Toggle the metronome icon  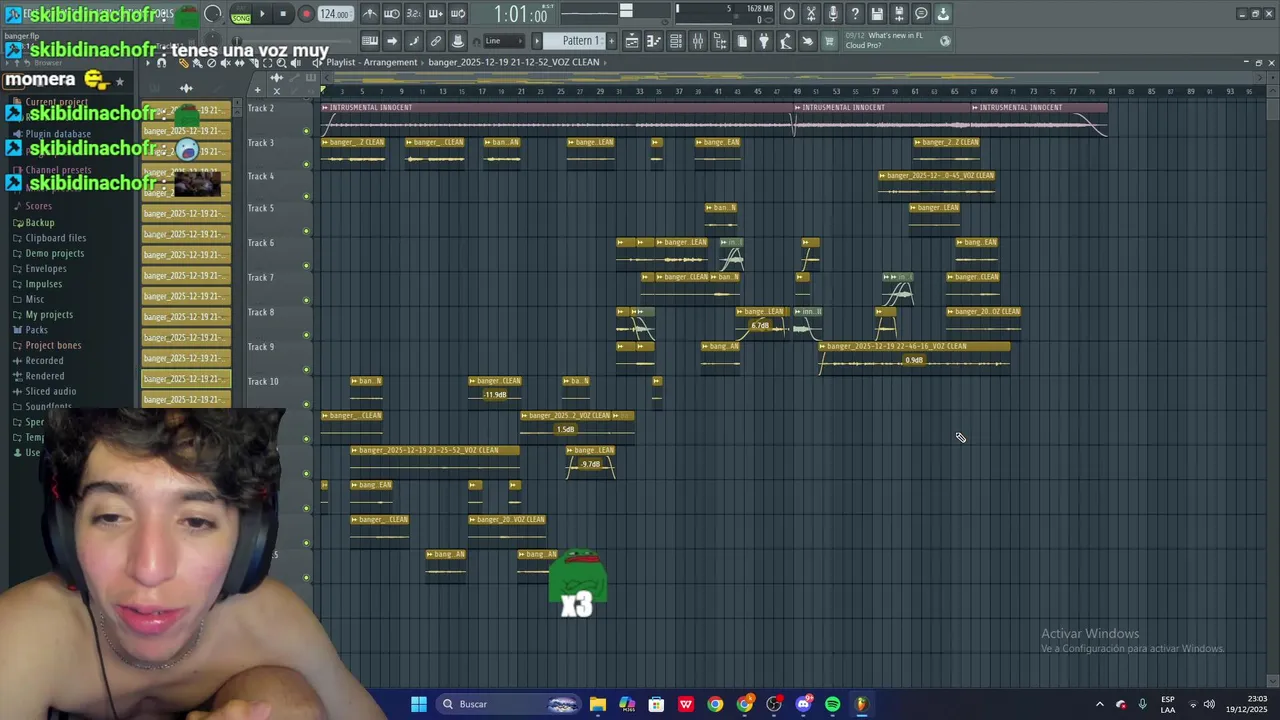click(x=370, y=14)
